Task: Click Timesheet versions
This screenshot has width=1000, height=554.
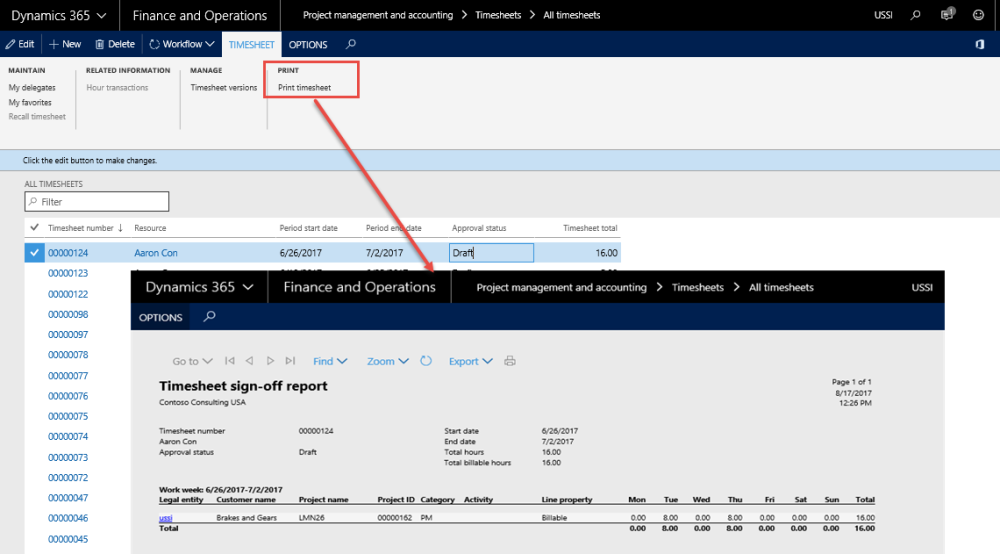Action: click(x=223, y=87)
